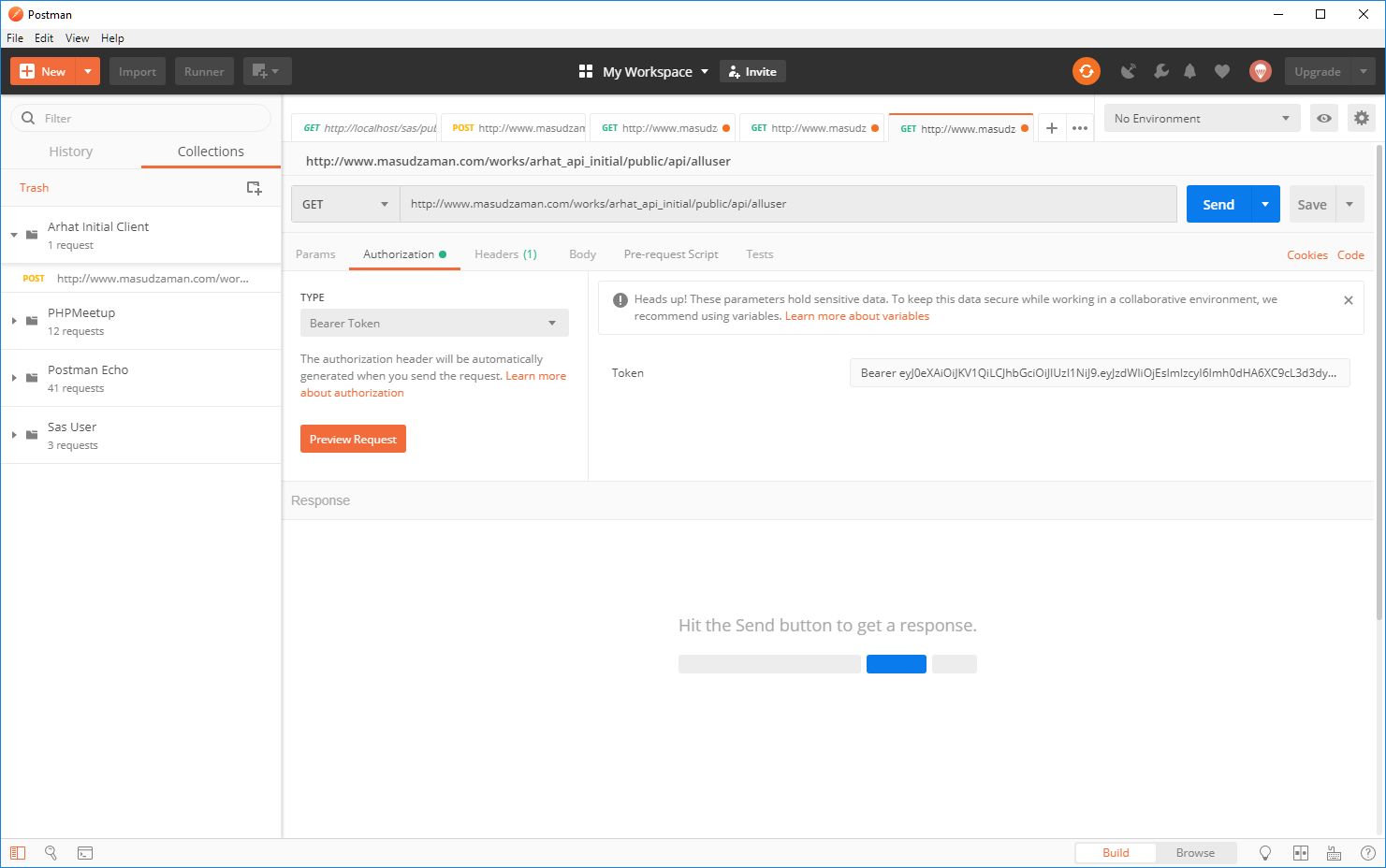This screenshot has width=1386, height=868.
Task: Expand the PHPMeetup collection
Action: (14, 321)
